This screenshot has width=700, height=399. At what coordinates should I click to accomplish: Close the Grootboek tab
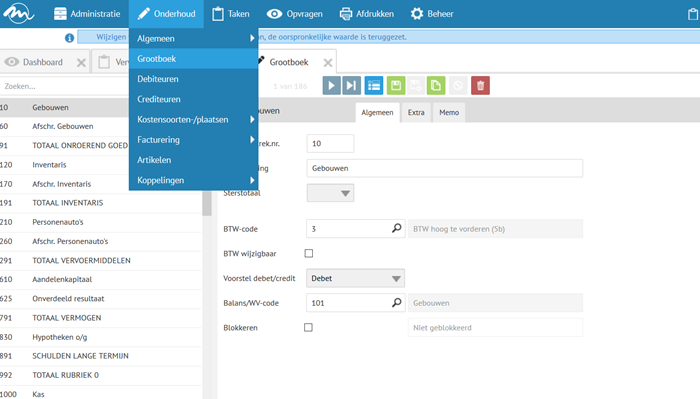tap(328, 62)
